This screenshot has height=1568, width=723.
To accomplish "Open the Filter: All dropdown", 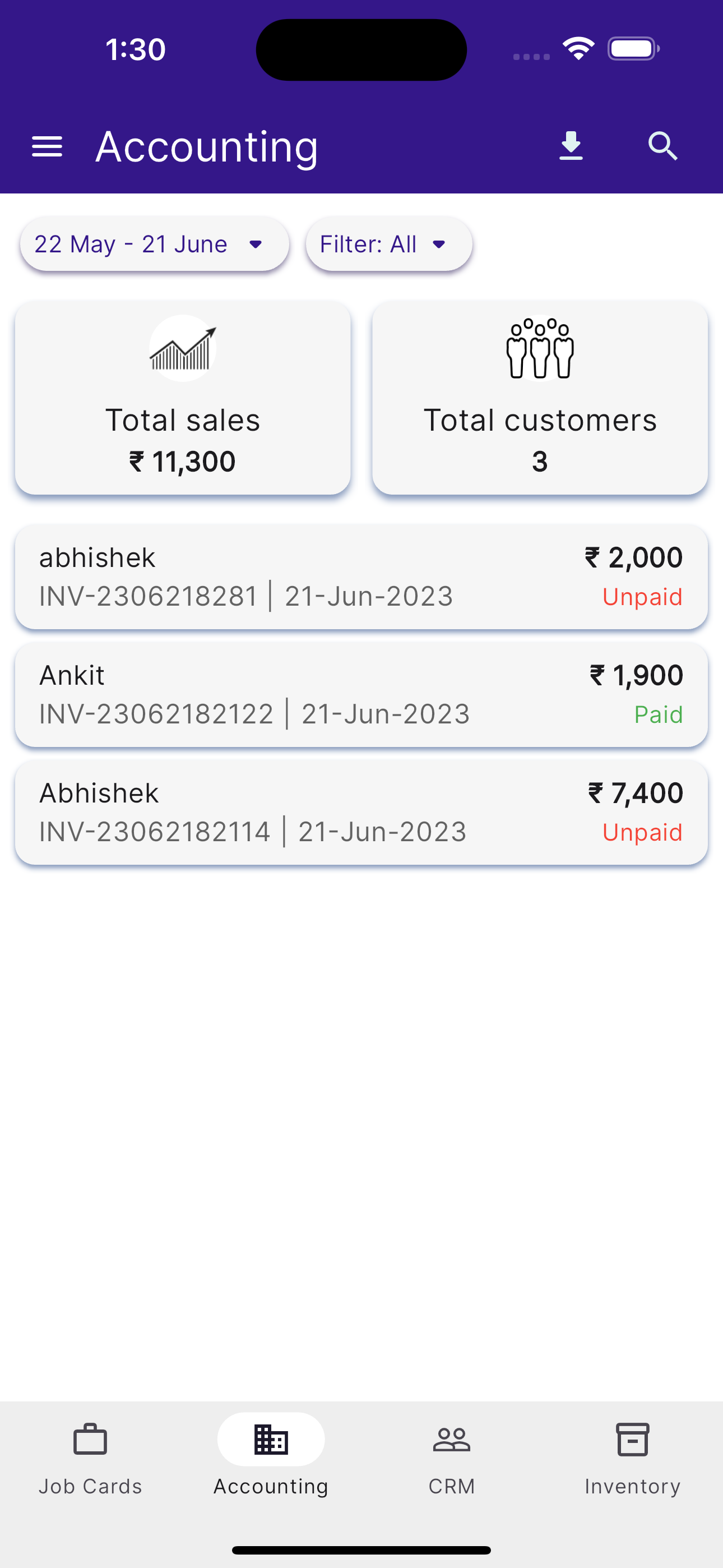I will [388, 245].
